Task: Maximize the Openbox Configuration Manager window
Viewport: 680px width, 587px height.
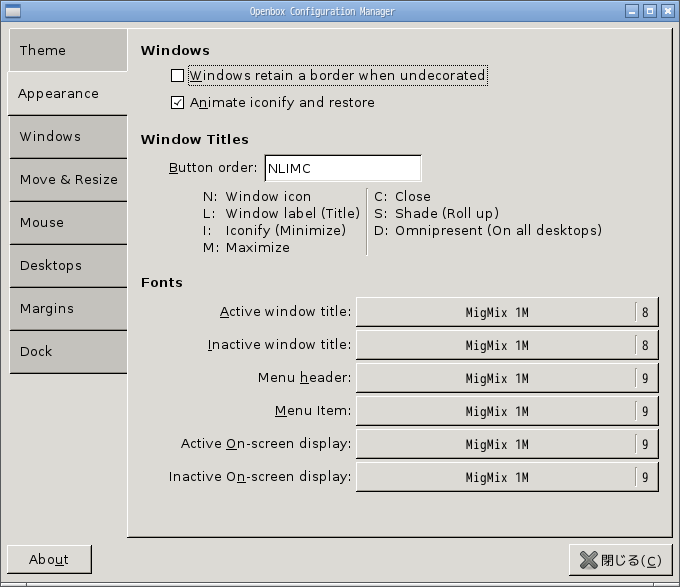Action: pos(650,11)
